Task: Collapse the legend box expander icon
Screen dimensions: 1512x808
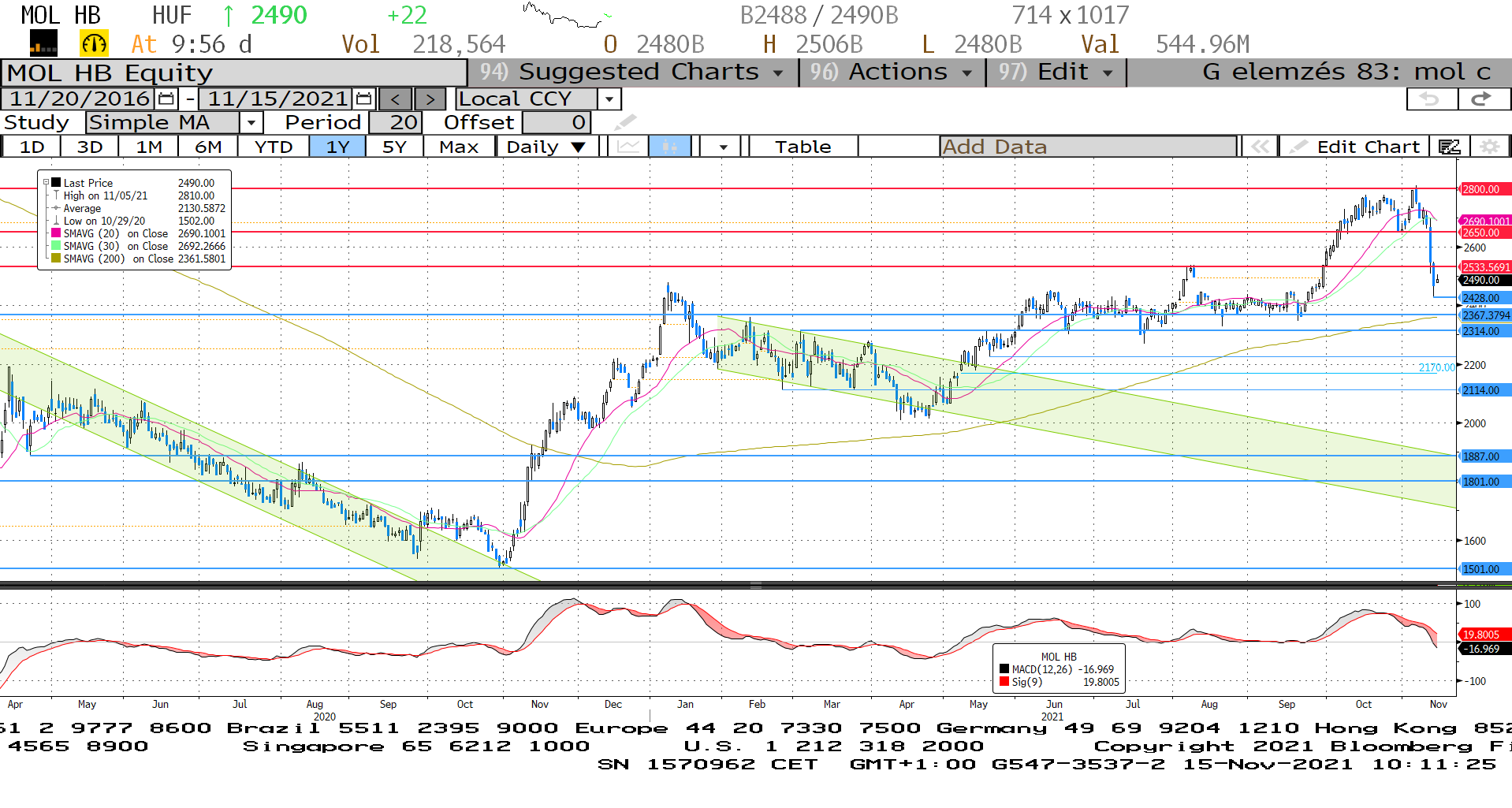Action: tap(46, 182)
